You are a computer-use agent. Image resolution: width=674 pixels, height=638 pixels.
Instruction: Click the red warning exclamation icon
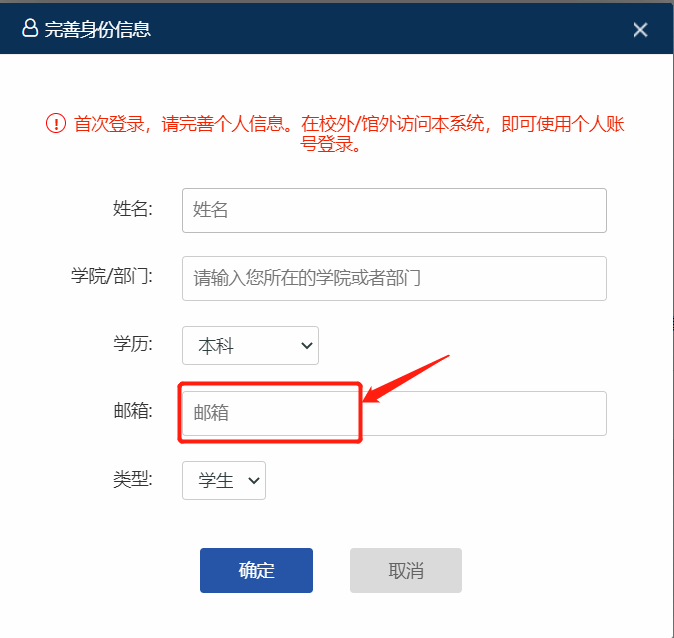[55, 123]
